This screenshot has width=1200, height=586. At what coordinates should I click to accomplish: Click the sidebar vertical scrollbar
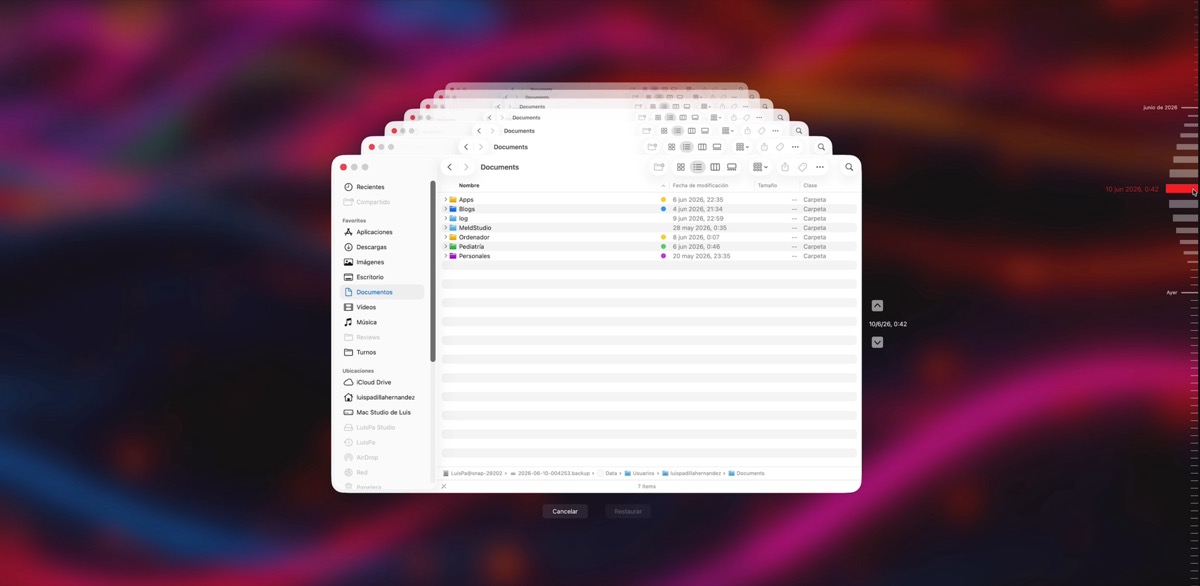click(x=433, y=271)
